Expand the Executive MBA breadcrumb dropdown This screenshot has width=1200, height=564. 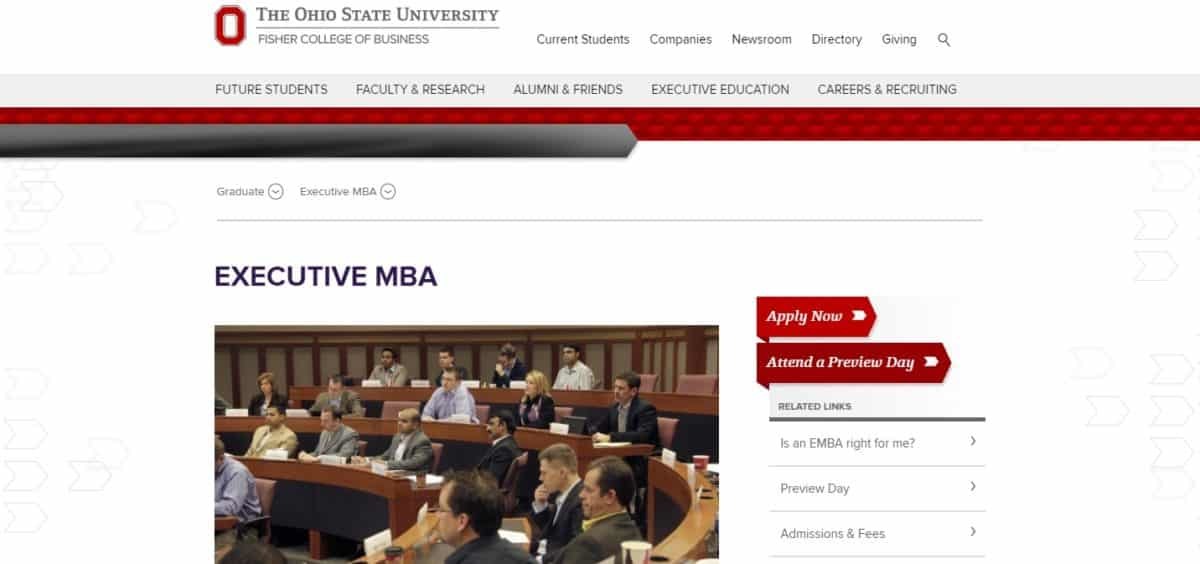388,192
